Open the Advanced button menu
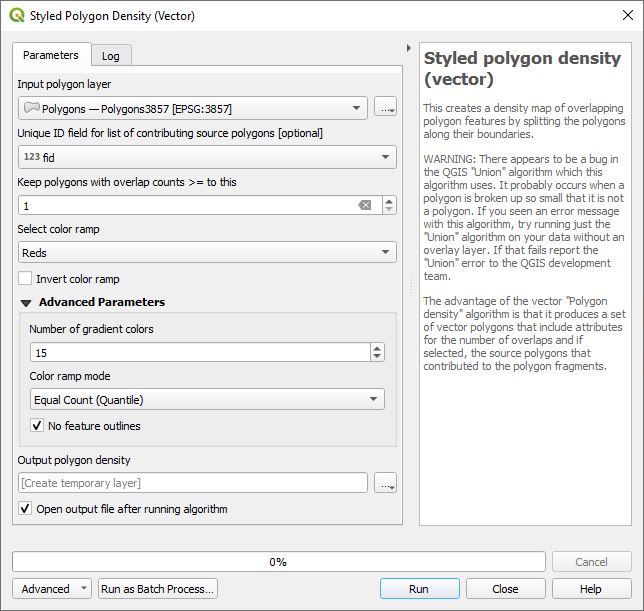 coord(52,589)
